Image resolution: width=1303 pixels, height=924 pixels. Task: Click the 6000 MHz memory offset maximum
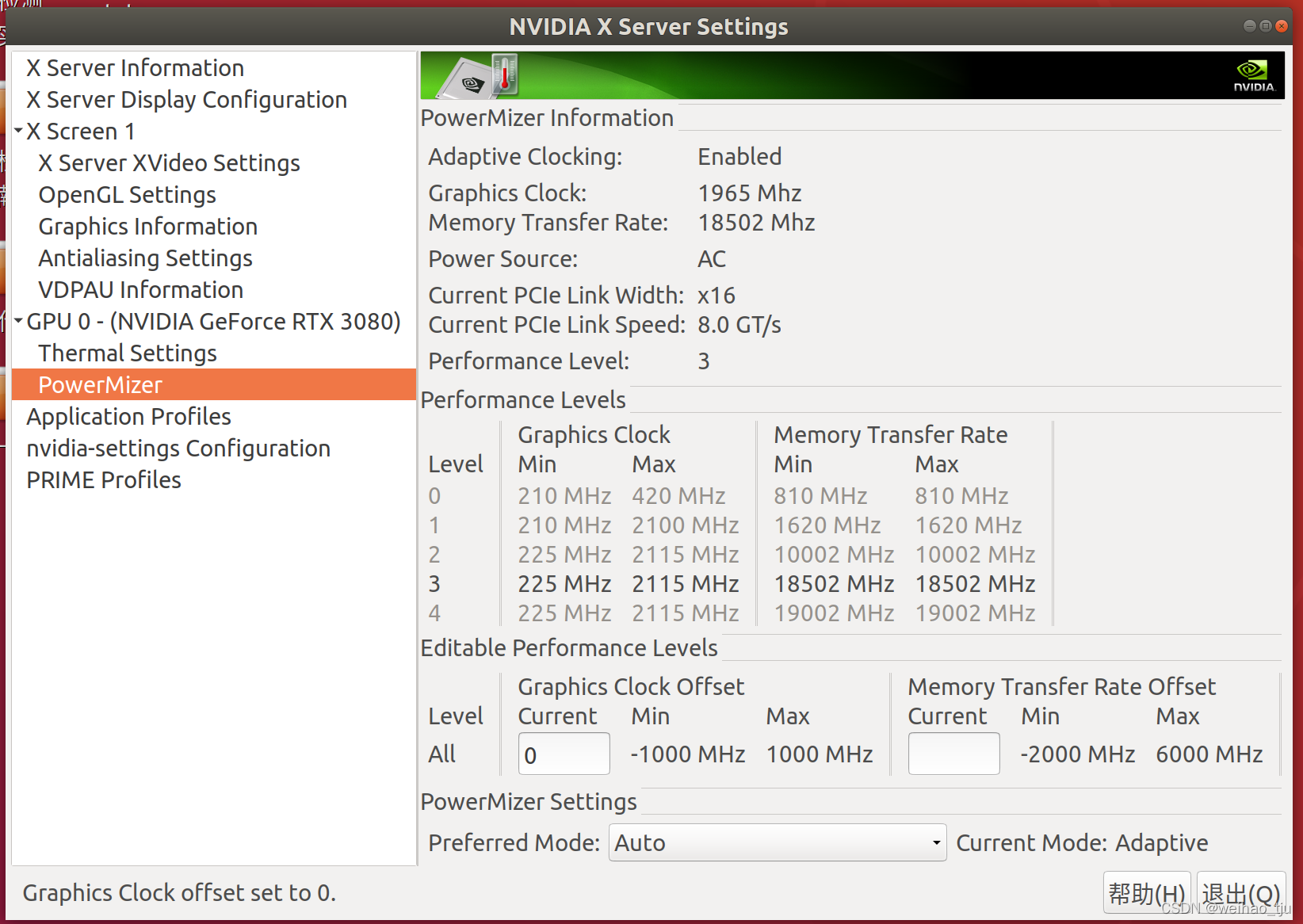click(x=1209, y=754)
